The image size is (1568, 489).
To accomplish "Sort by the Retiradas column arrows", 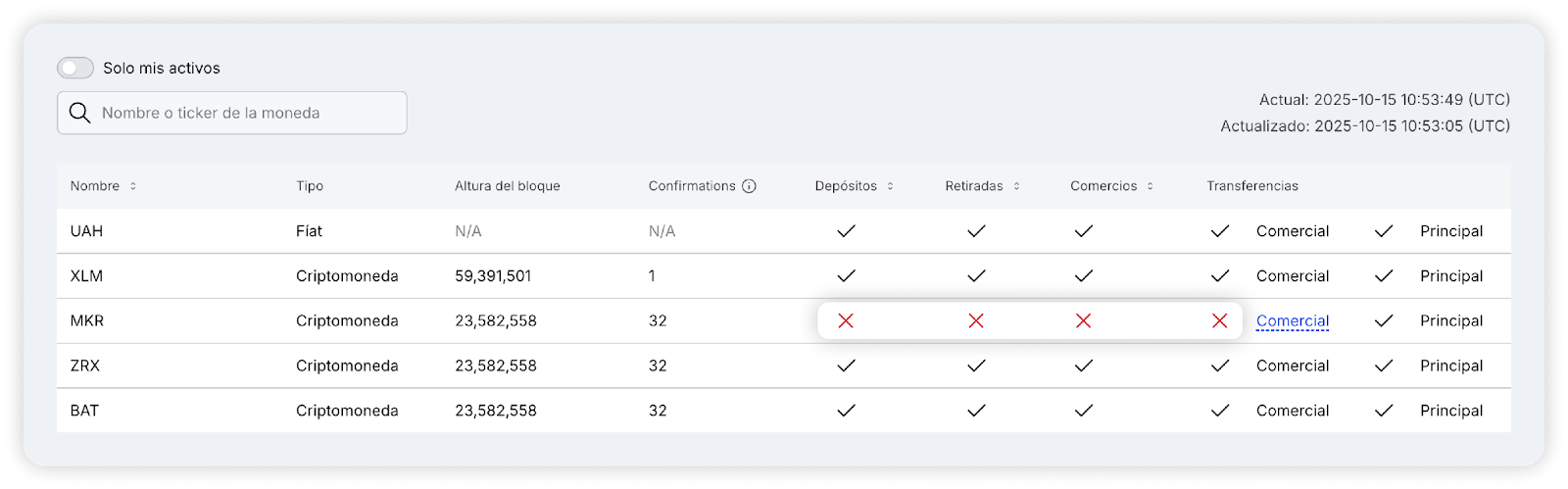I will pos(1016,186).
